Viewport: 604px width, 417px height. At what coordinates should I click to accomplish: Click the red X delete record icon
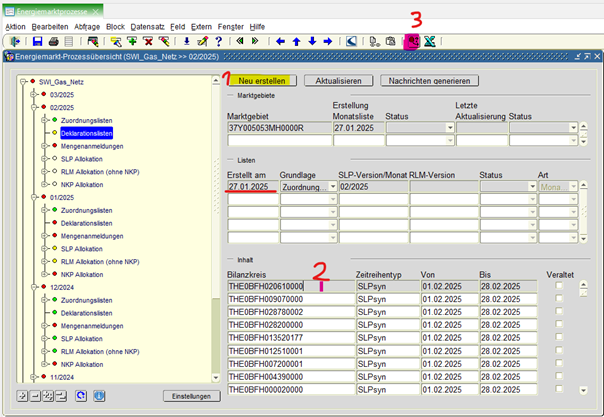148,42
